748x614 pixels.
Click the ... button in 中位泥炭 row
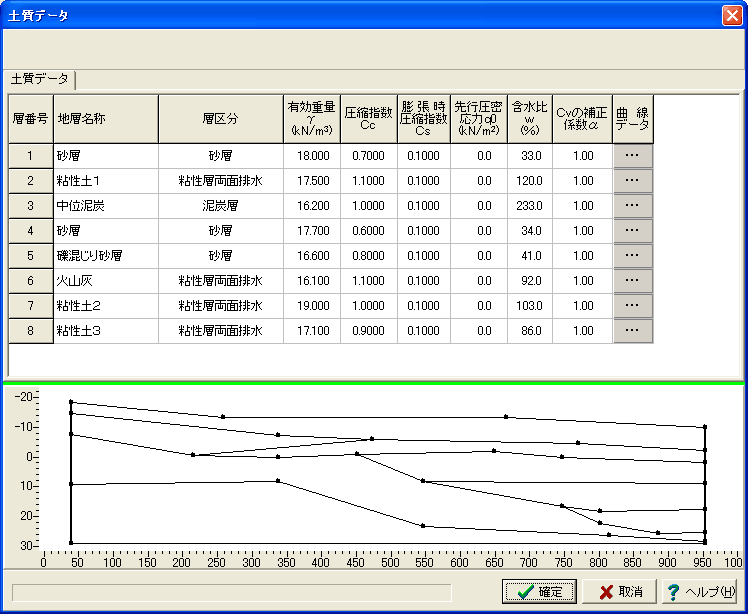[632, 206]
